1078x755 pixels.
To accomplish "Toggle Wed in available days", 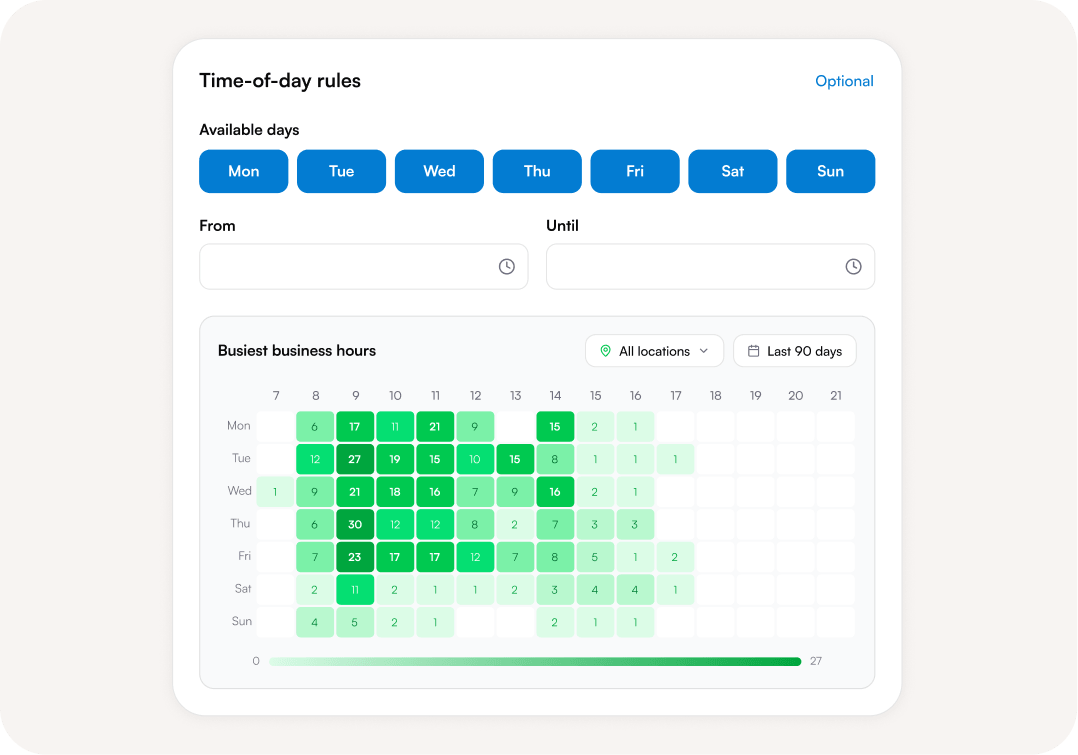I will [x=439, y=171].
